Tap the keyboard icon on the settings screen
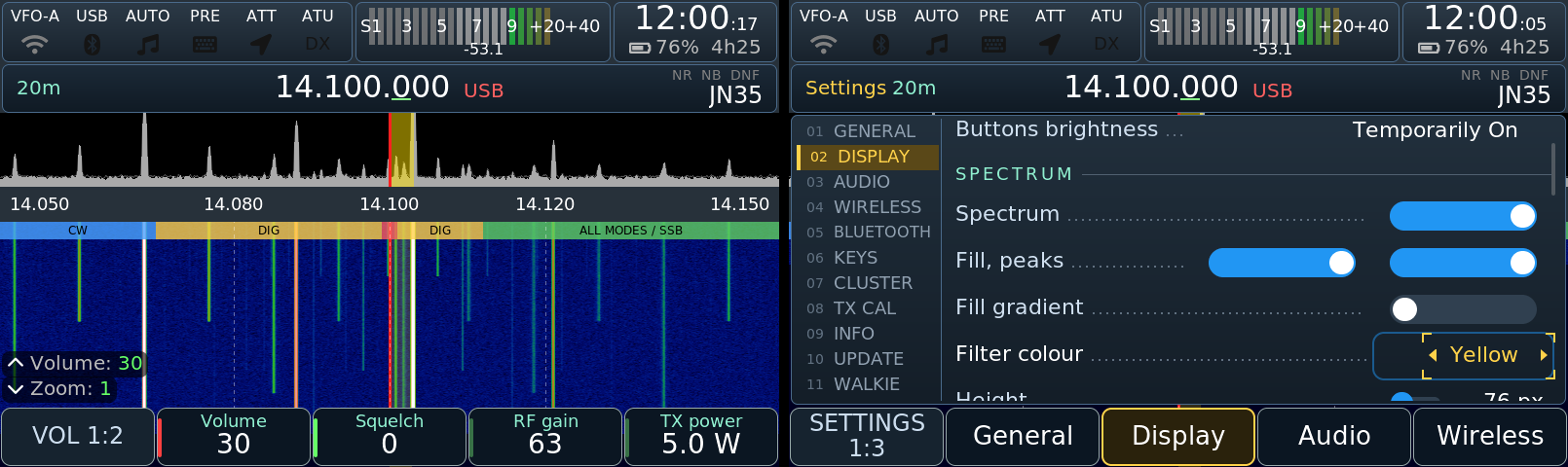Screen dimensions: 1568x467 [x=993, y=44]
